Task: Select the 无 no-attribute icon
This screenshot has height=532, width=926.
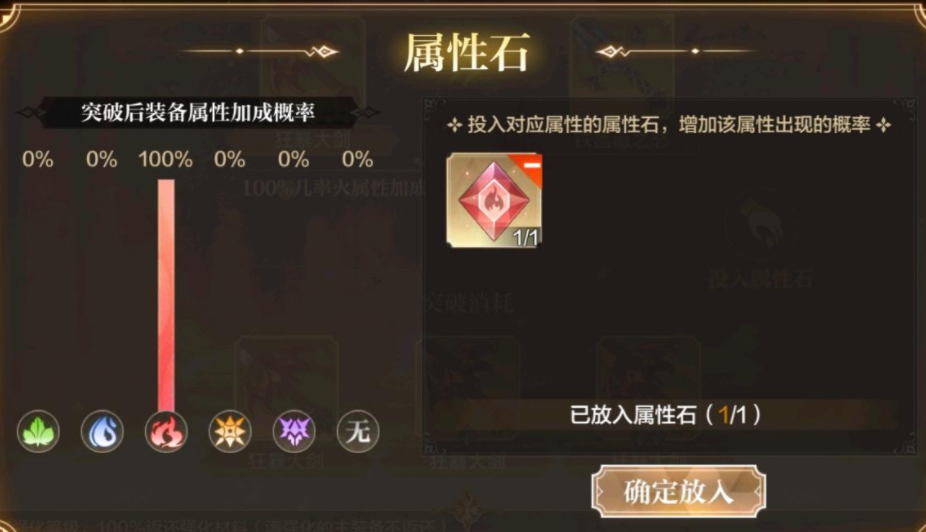Action: tap(357, 432)
